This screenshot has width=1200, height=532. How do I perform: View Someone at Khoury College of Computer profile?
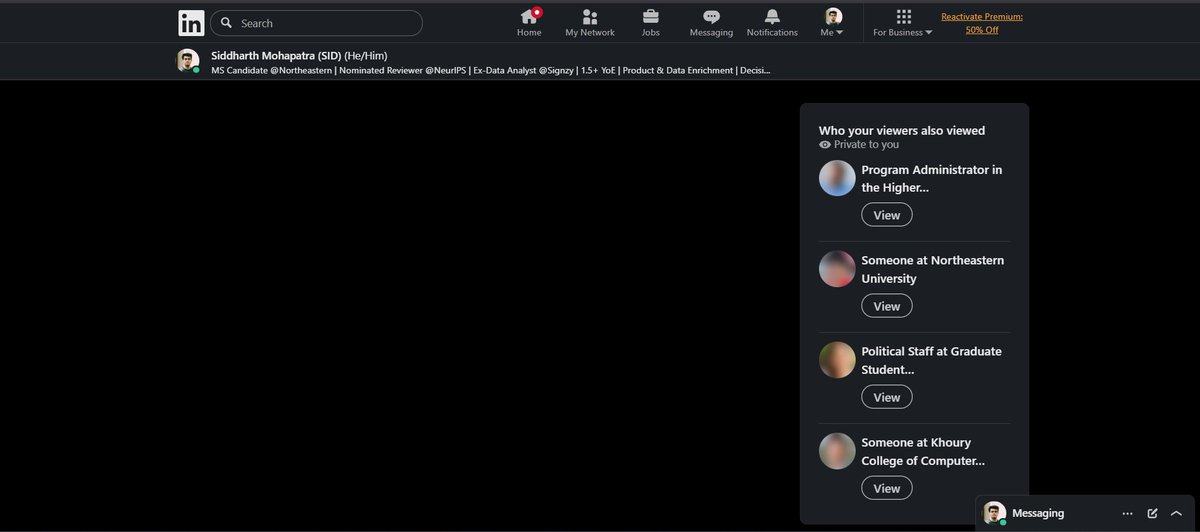tap(887, 488)
